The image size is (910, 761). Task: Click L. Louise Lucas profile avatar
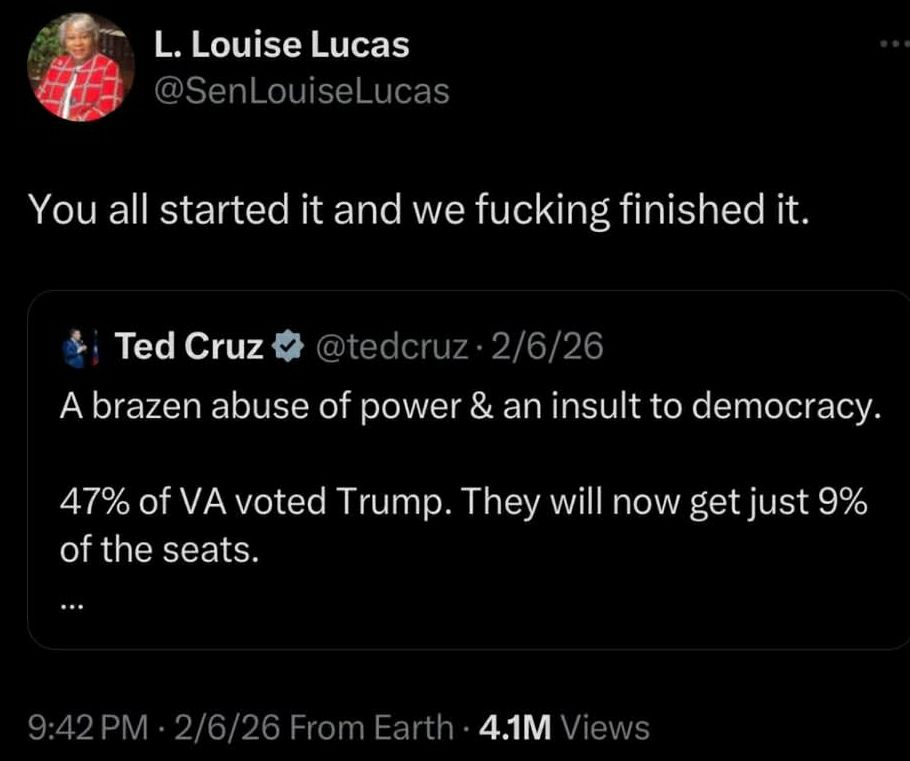pos(76,69)
